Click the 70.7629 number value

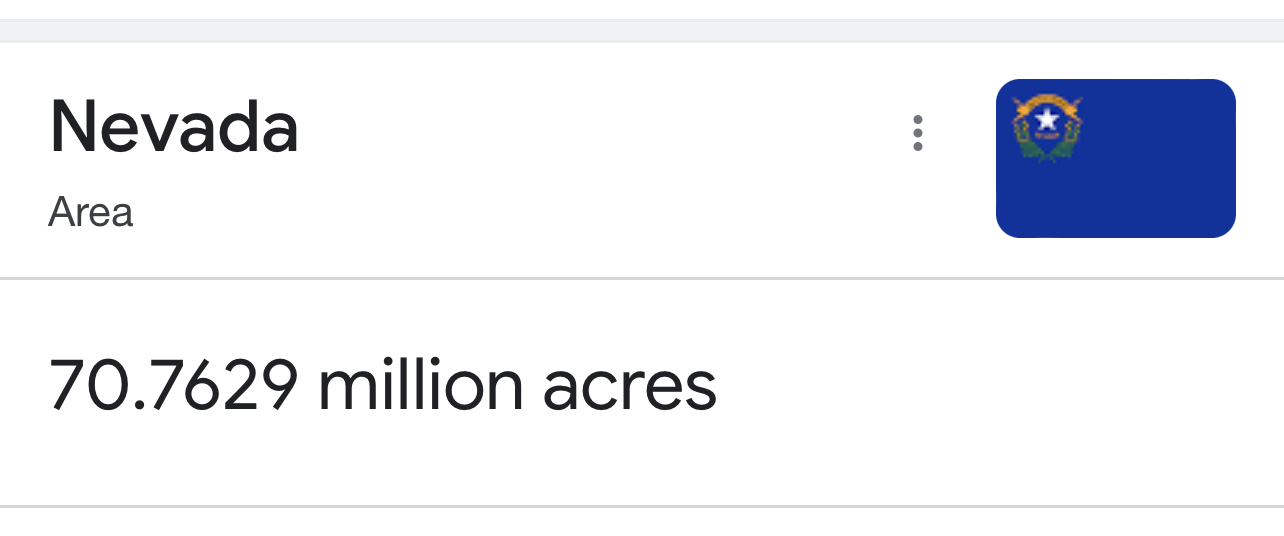point(173,386)
